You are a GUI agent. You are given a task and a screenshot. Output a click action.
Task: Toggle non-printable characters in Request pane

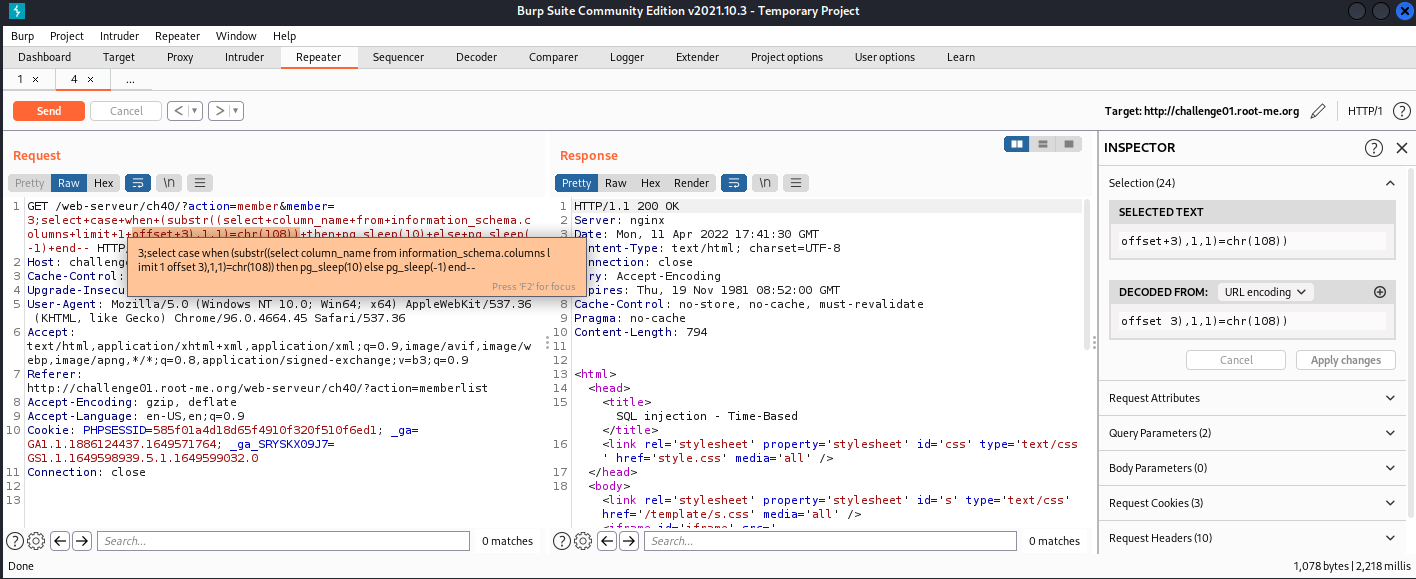pos(169,183)
